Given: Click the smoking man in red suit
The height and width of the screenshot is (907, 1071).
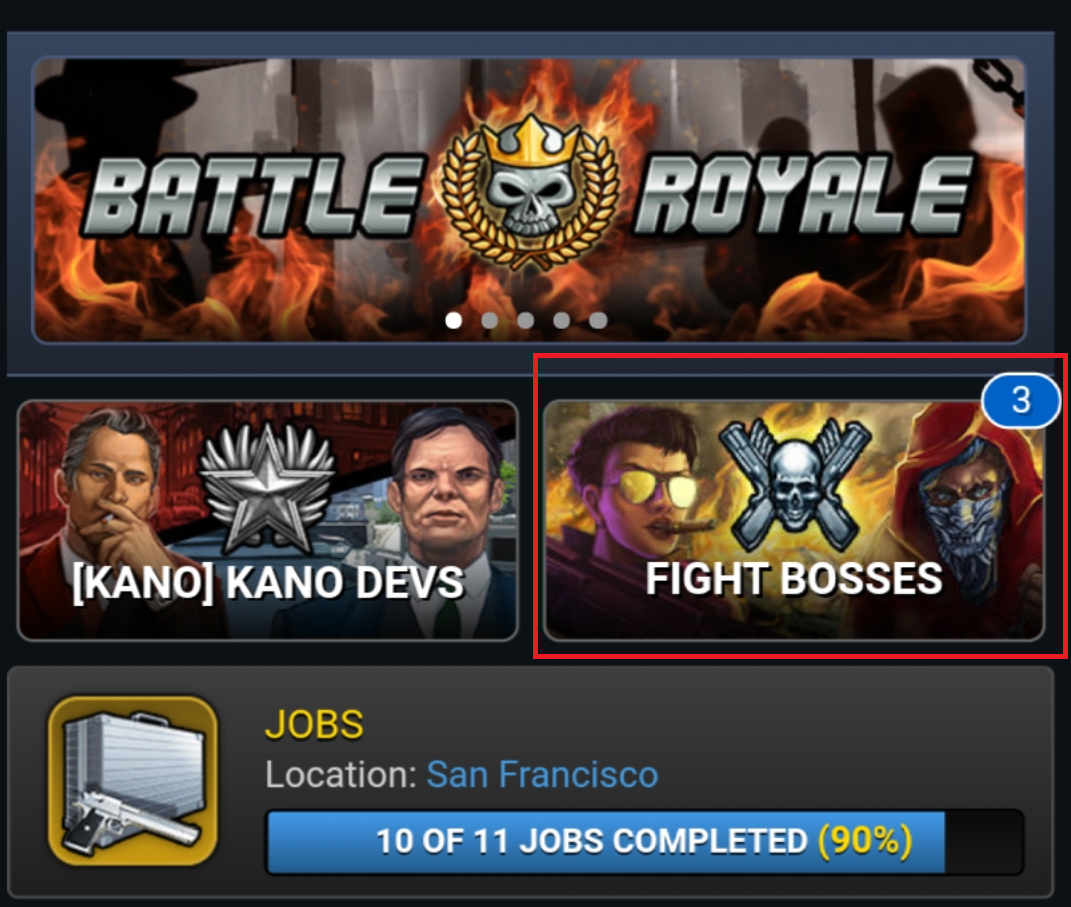Looking at the screenshot, I should (x=113, y=519).
